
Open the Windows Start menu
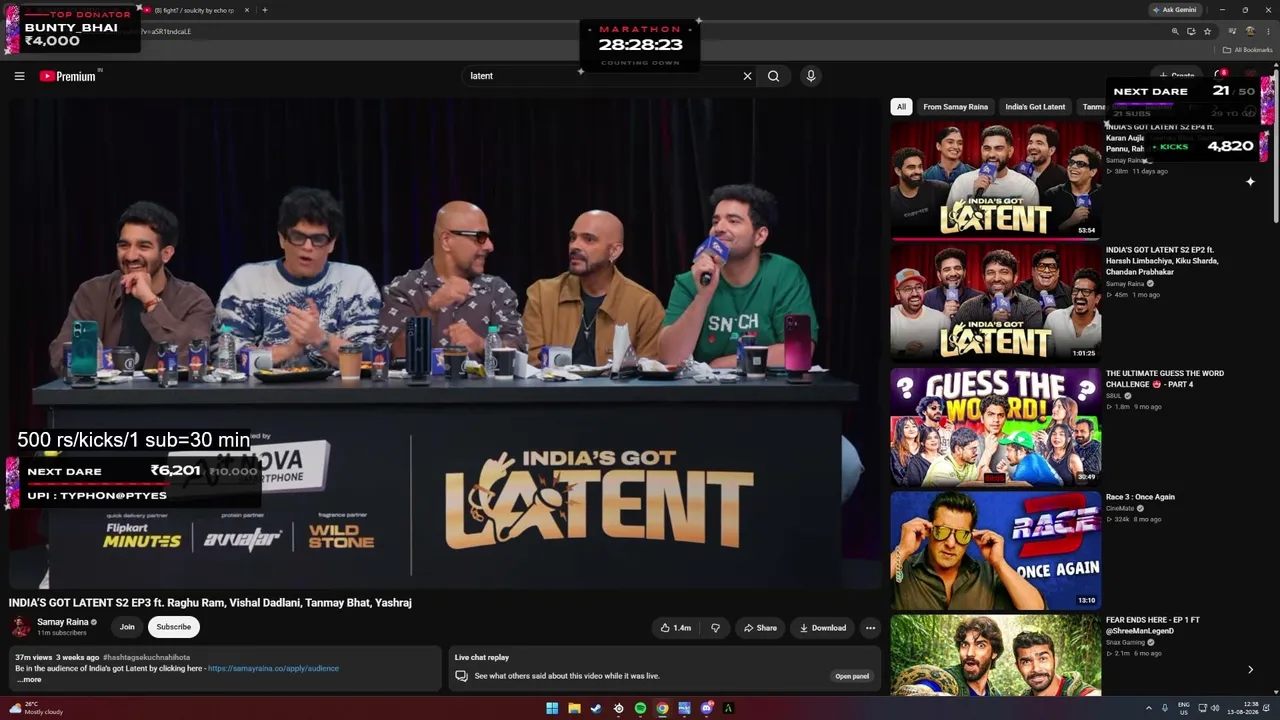[x=552, y=709]
